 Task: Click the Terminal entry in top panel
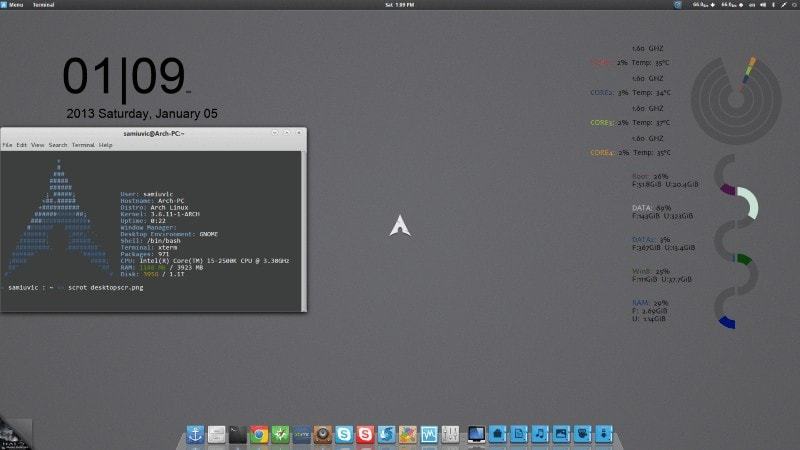[x=44, y=5]
